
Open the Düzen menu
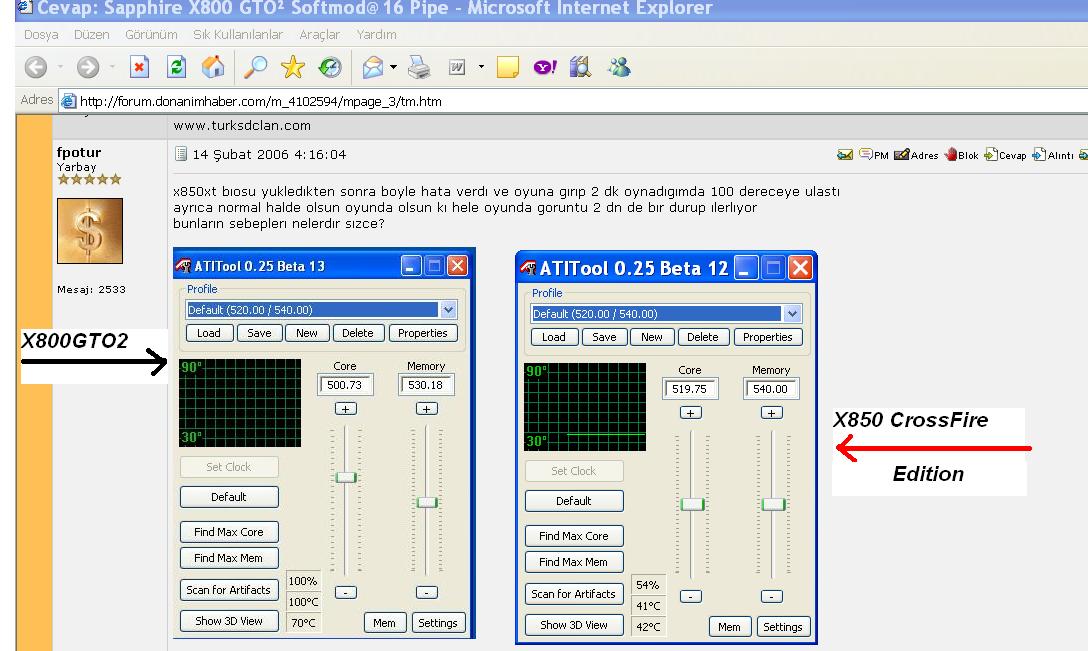(92, 35)
